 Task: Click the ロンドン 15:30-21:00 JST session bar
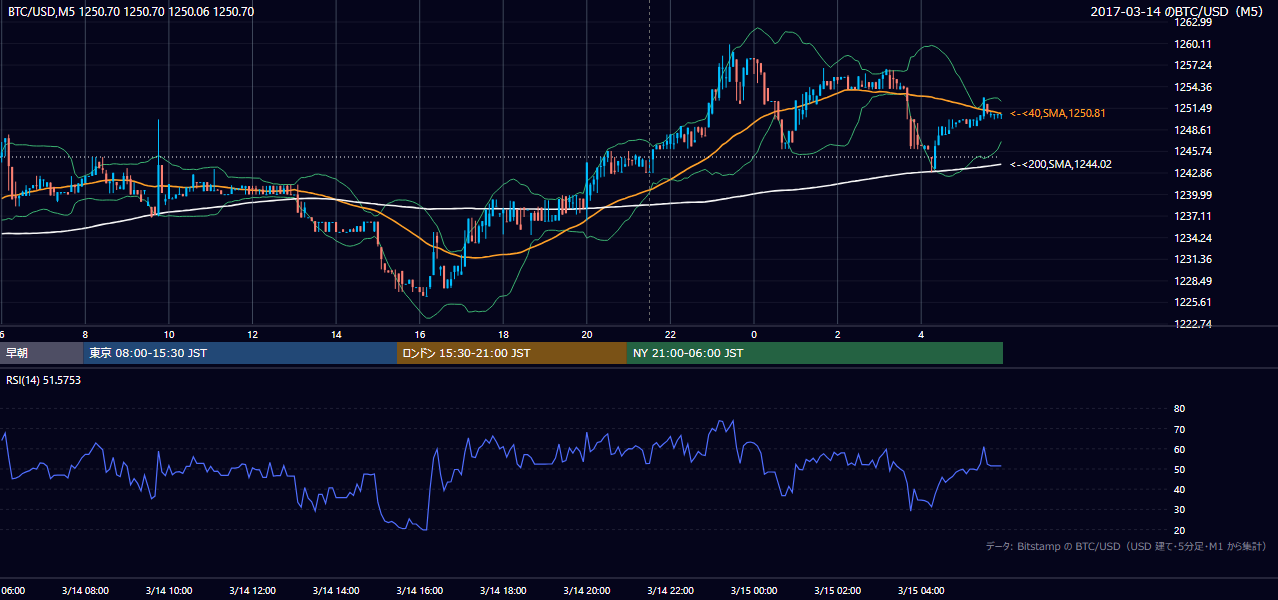[x=512, y=353]
